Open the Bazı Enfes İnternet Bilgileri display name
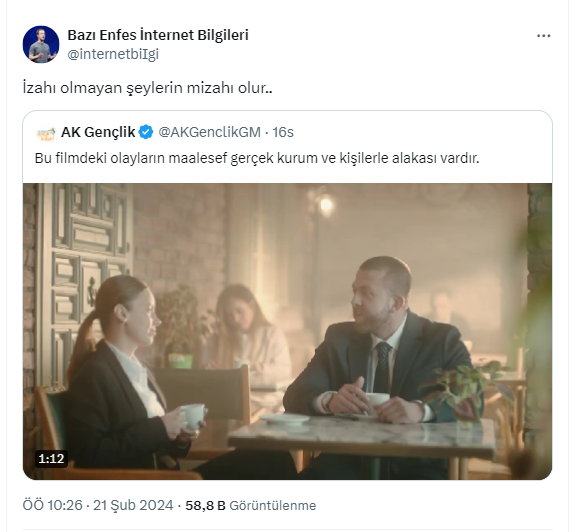 coord(158,35)
